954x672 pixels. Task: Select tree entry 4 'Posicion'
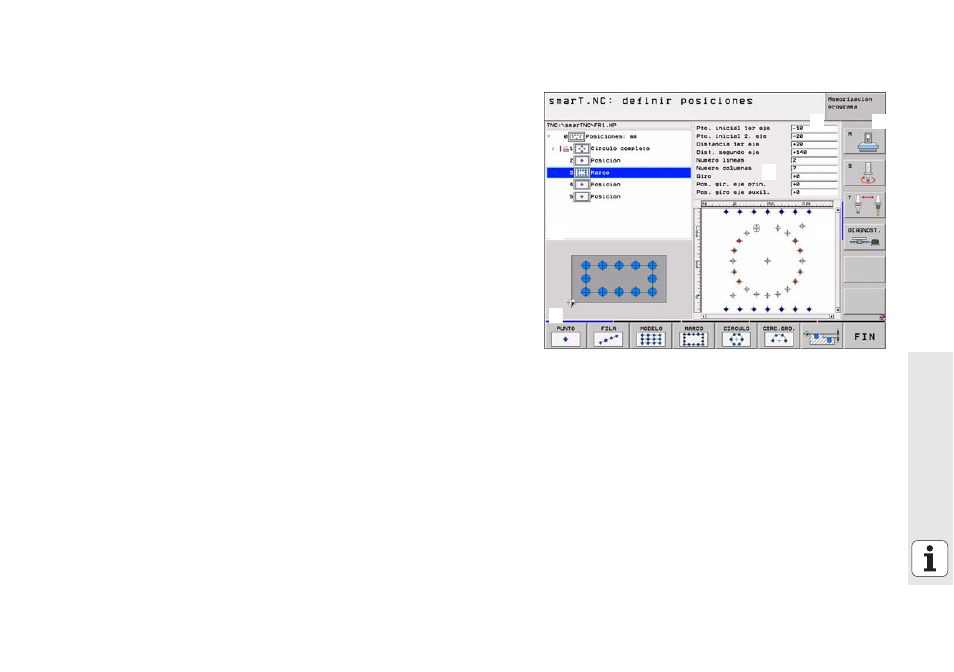(x=605, y=184)
